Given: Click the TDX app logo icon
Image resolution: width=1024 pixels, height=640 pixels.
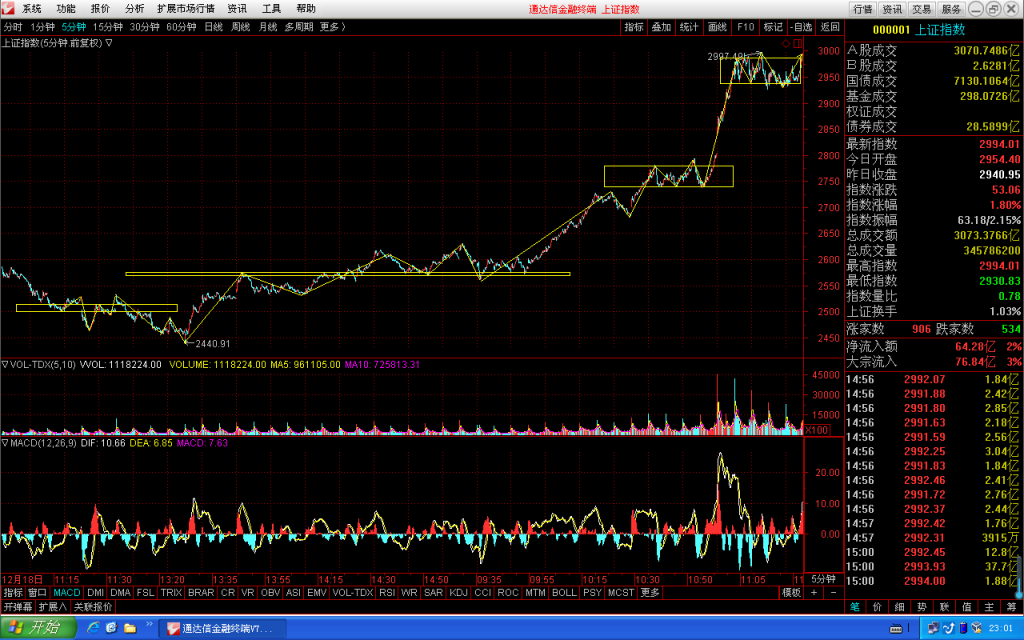Looking at the screenshot, I should pos(7,8).
